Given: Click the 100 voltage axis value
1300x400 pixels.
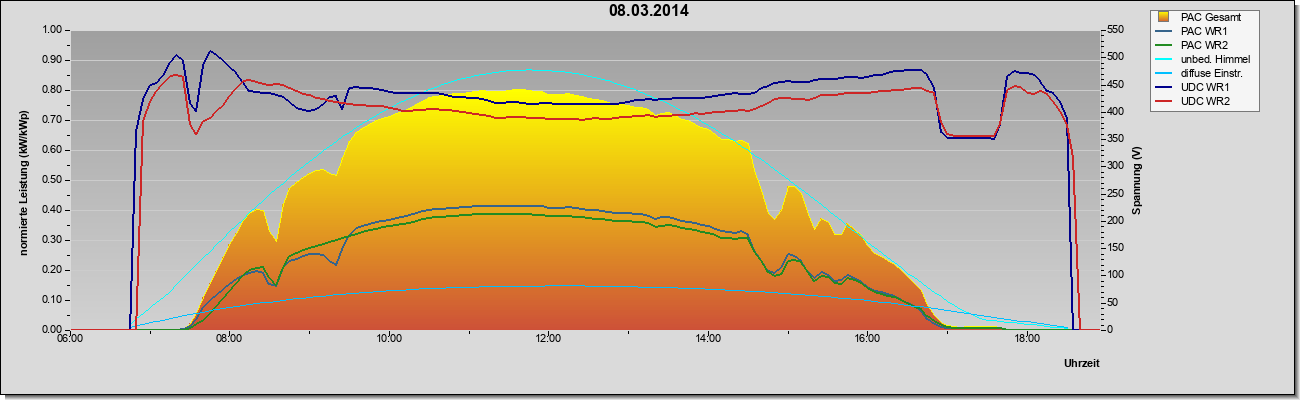Looking at the screenshot, I should tap(1113, 275).
